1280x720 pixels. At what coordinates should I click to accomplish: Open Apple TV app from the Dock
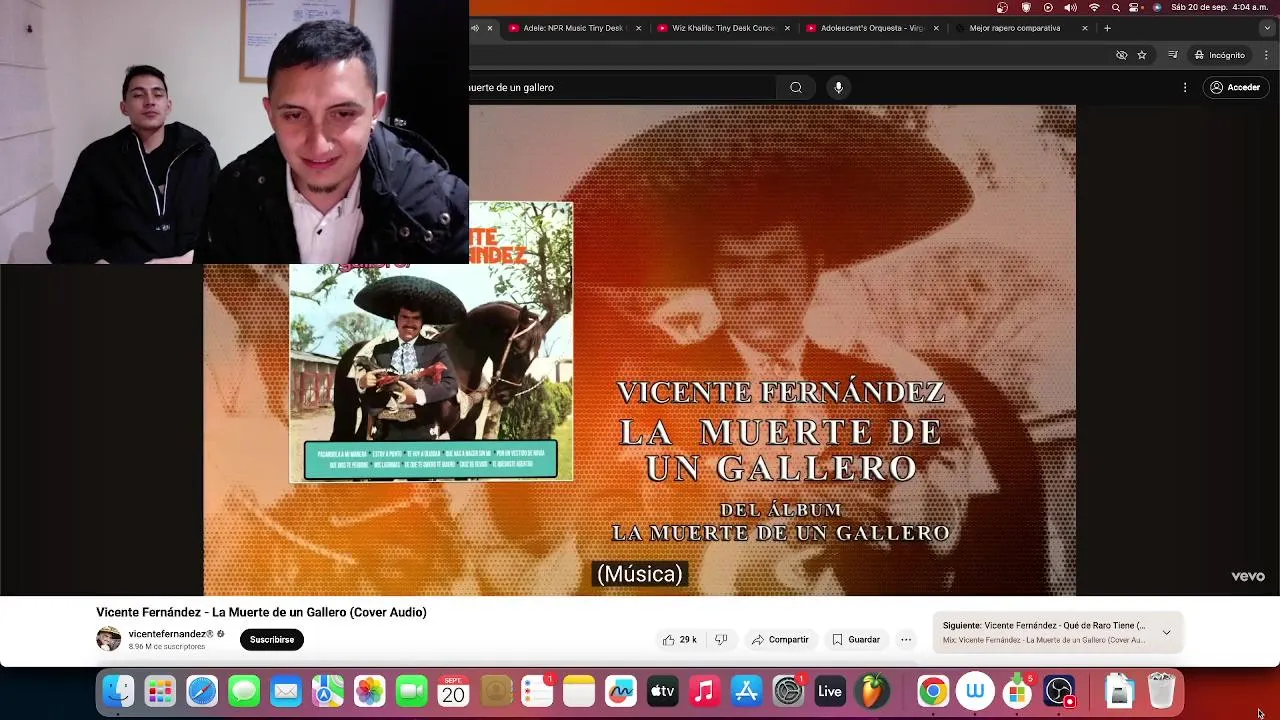pos(662,691)
